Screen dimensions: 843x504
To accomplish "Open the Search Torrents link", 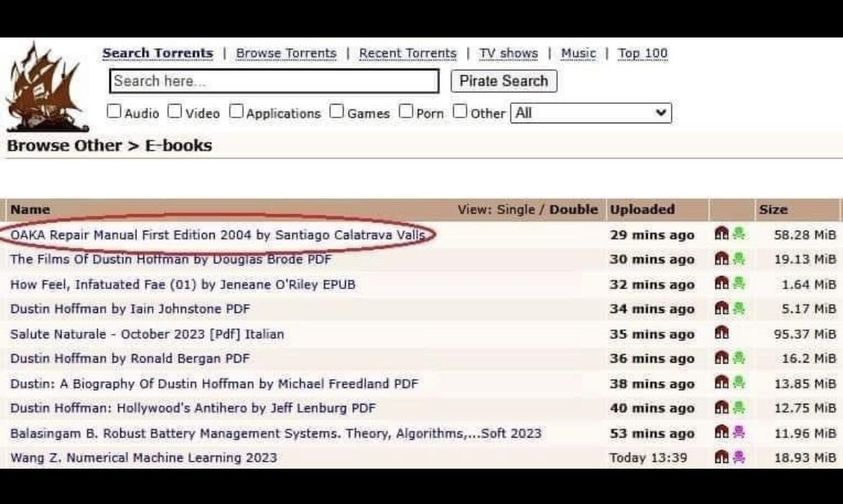I will point(158,53).
